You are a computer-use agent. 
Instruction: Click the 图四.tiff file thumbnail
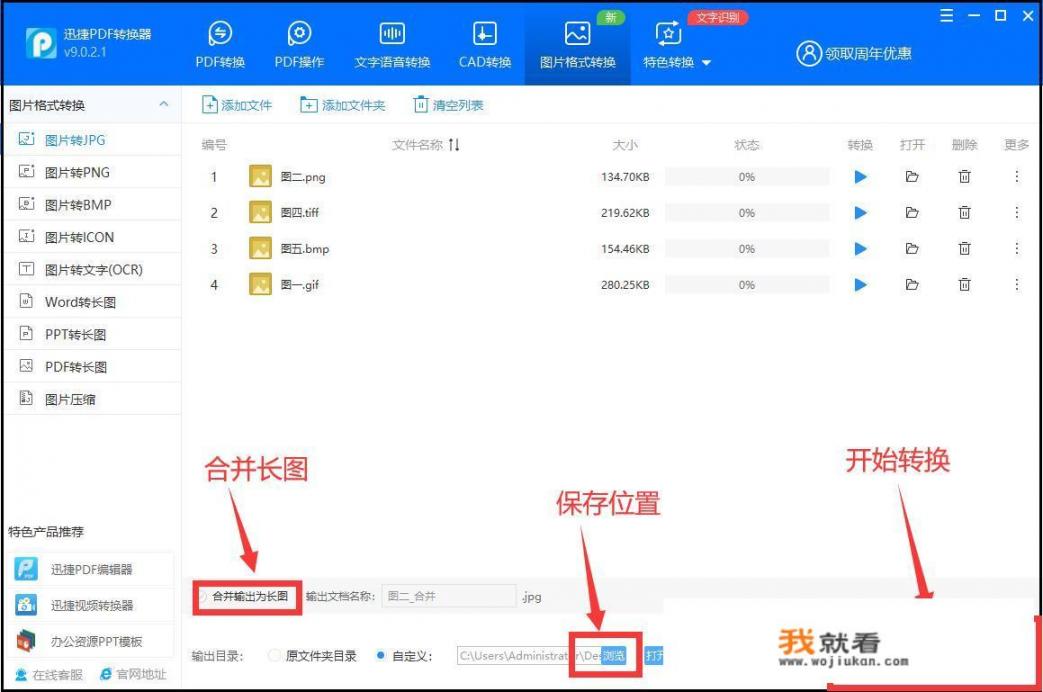(x=260, y=212)
